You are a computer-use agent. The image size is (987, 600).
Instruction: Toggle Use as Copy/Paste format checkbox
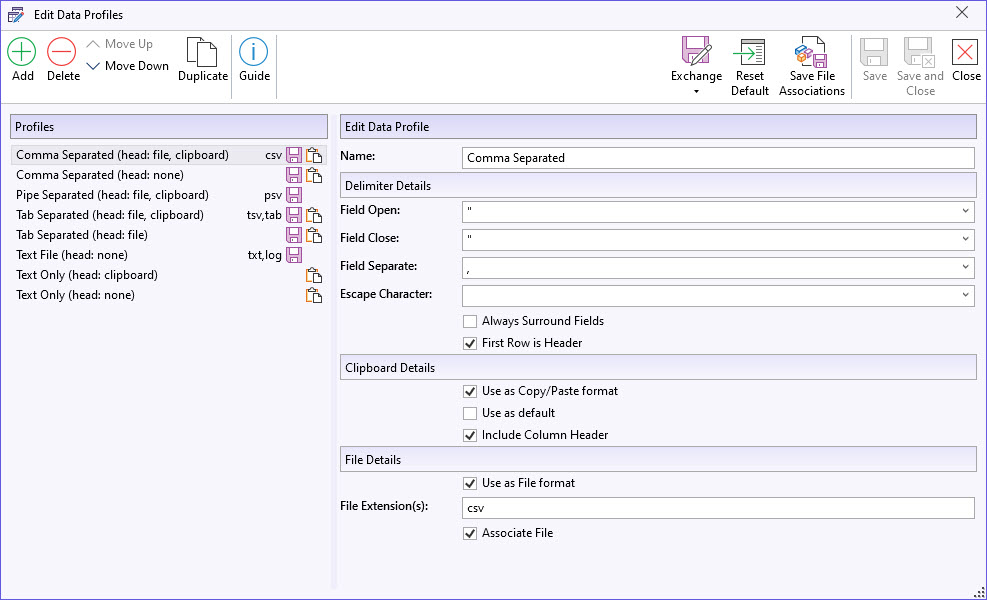pyautogui.click(x=470, y=391)
